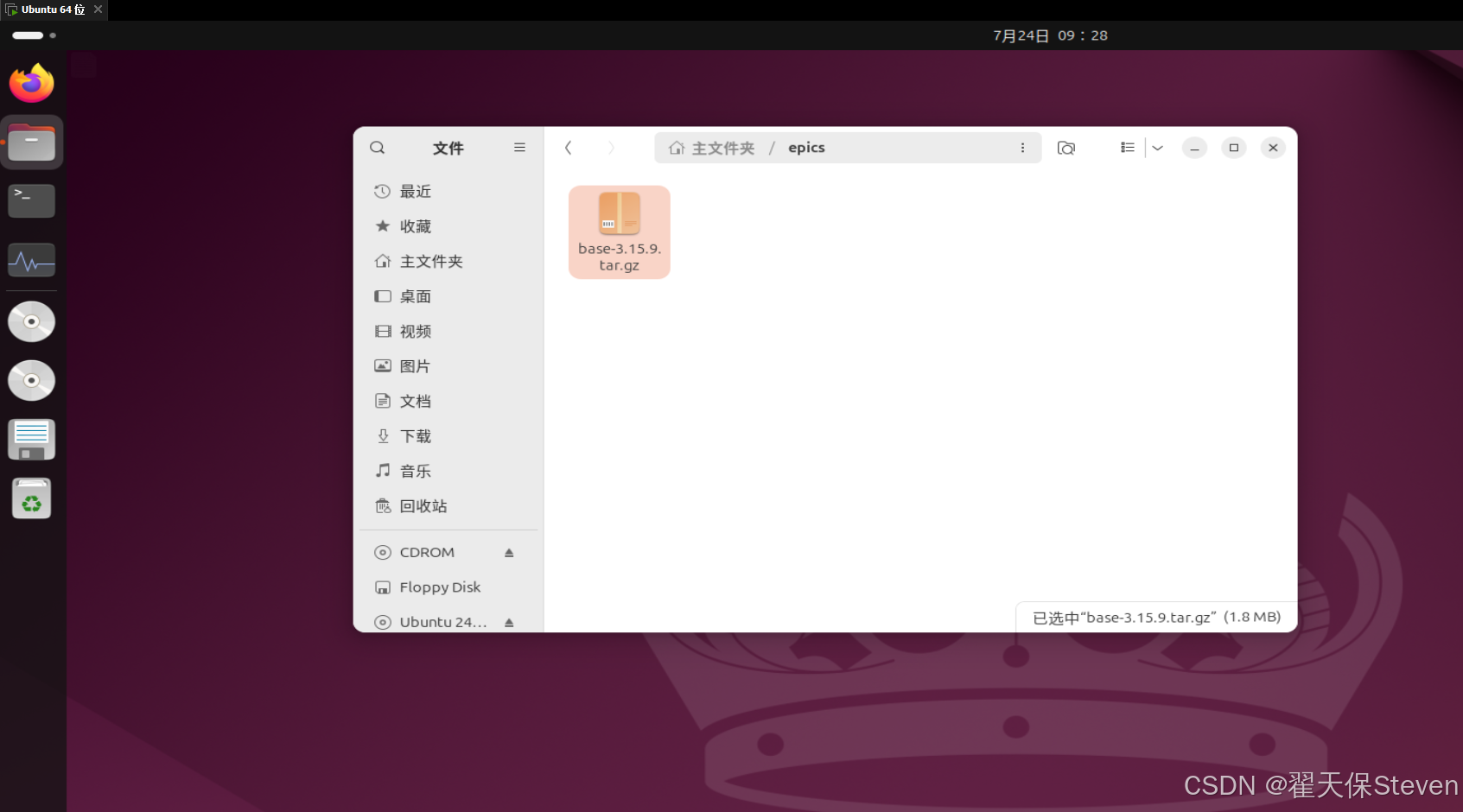Click Files icon in the dock
Screen dimensions: 1463x812
[32, 143]
